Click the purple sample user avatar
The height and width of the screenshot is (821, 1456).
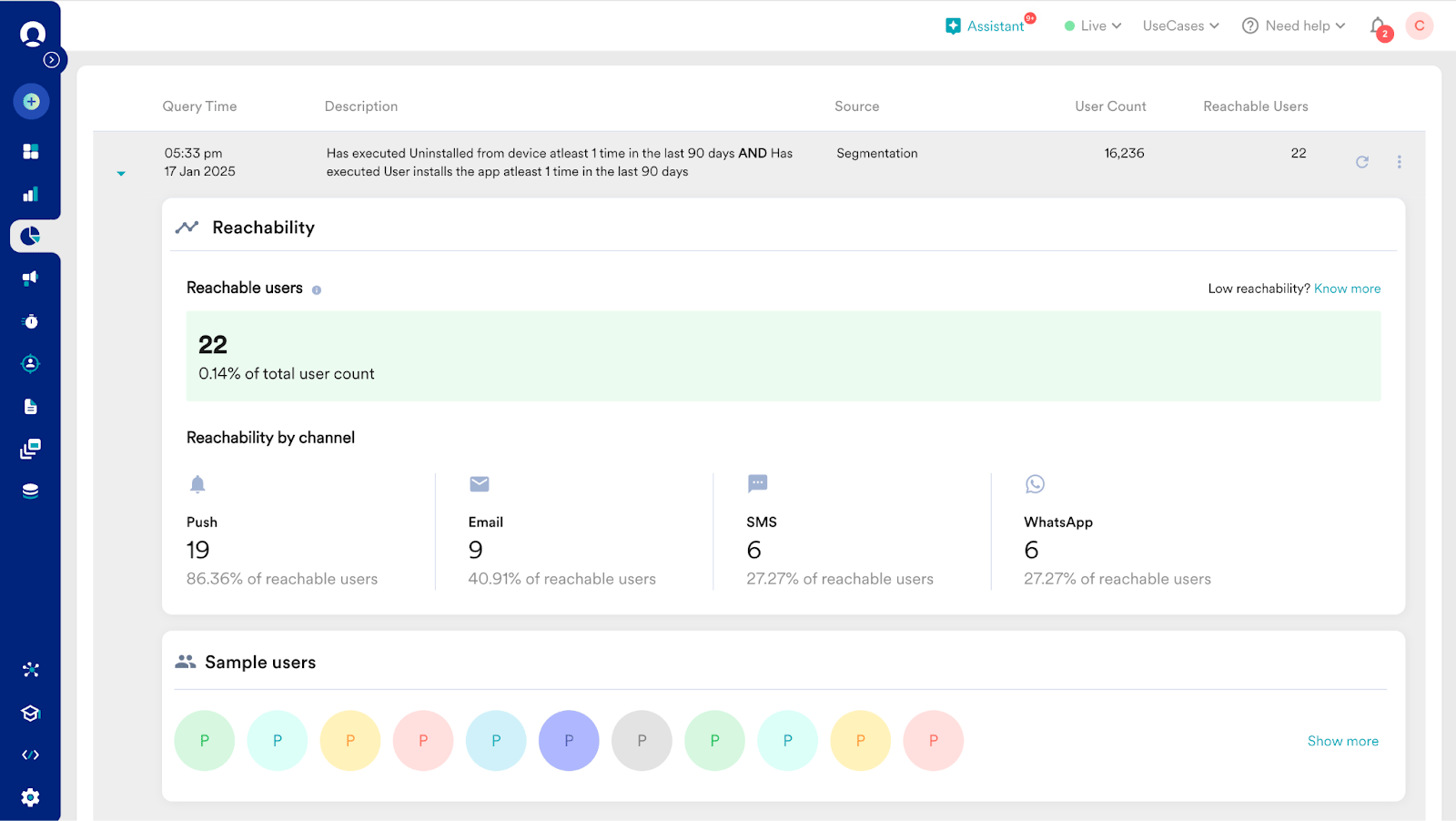[569, 741]
